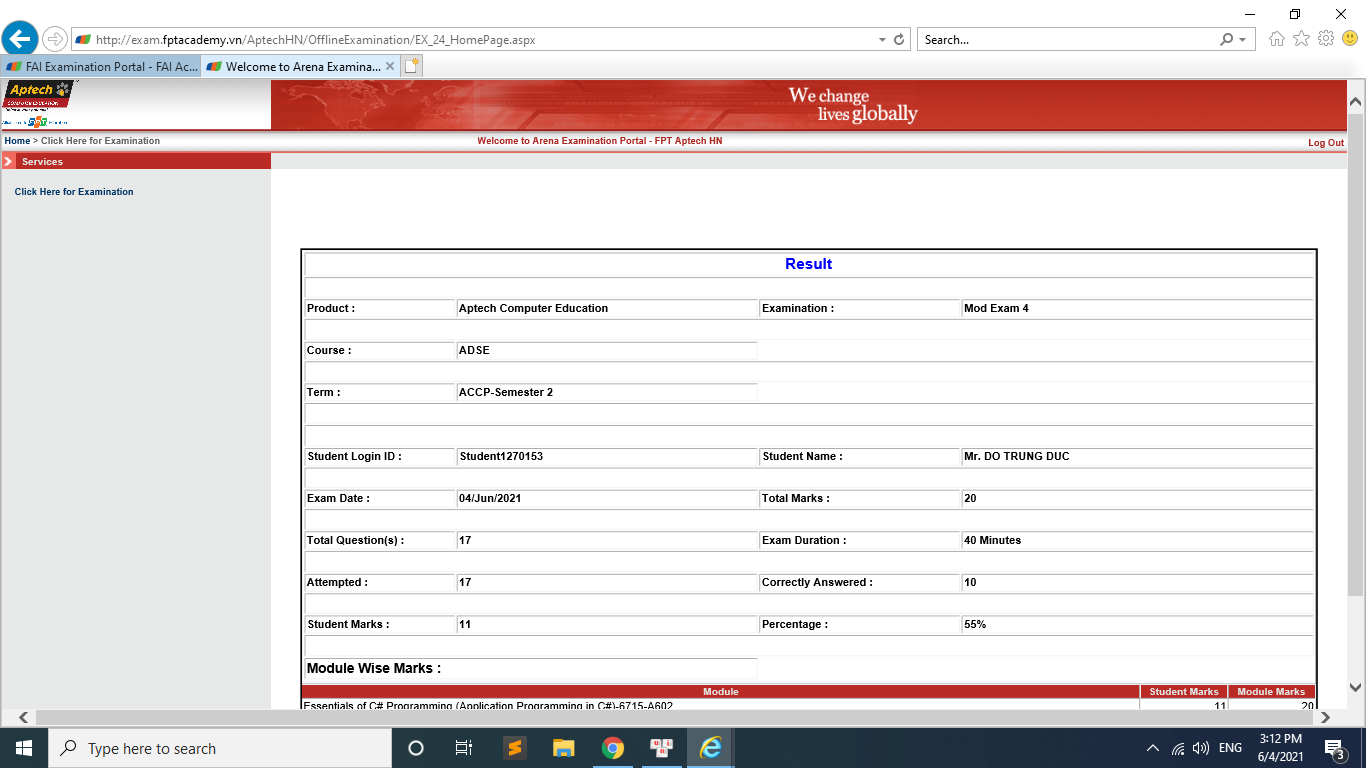
Task: Select the Welcome to Arena Examination tab
Action: point(293,67)
